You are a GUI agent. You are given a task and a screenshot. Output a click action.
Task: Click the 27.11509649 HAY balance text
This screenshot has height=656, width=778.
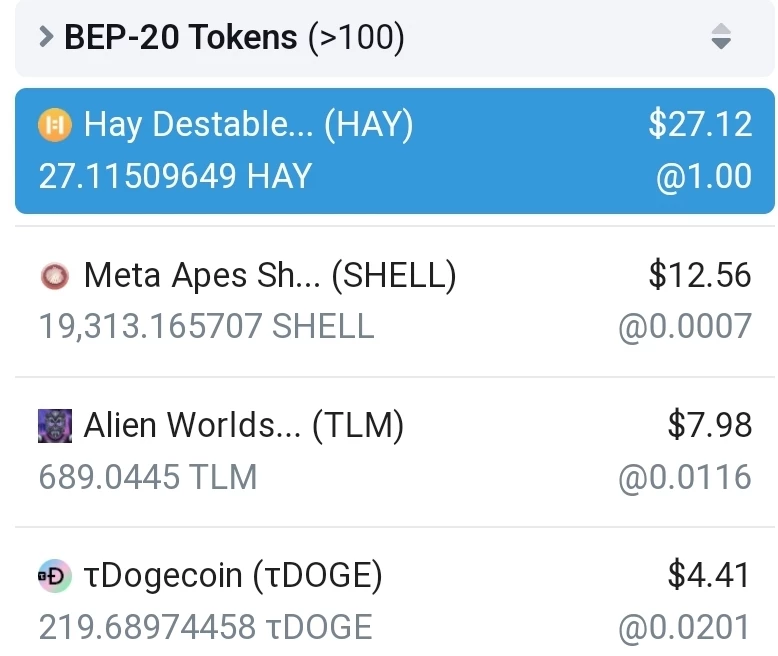[x=175, y=177]
